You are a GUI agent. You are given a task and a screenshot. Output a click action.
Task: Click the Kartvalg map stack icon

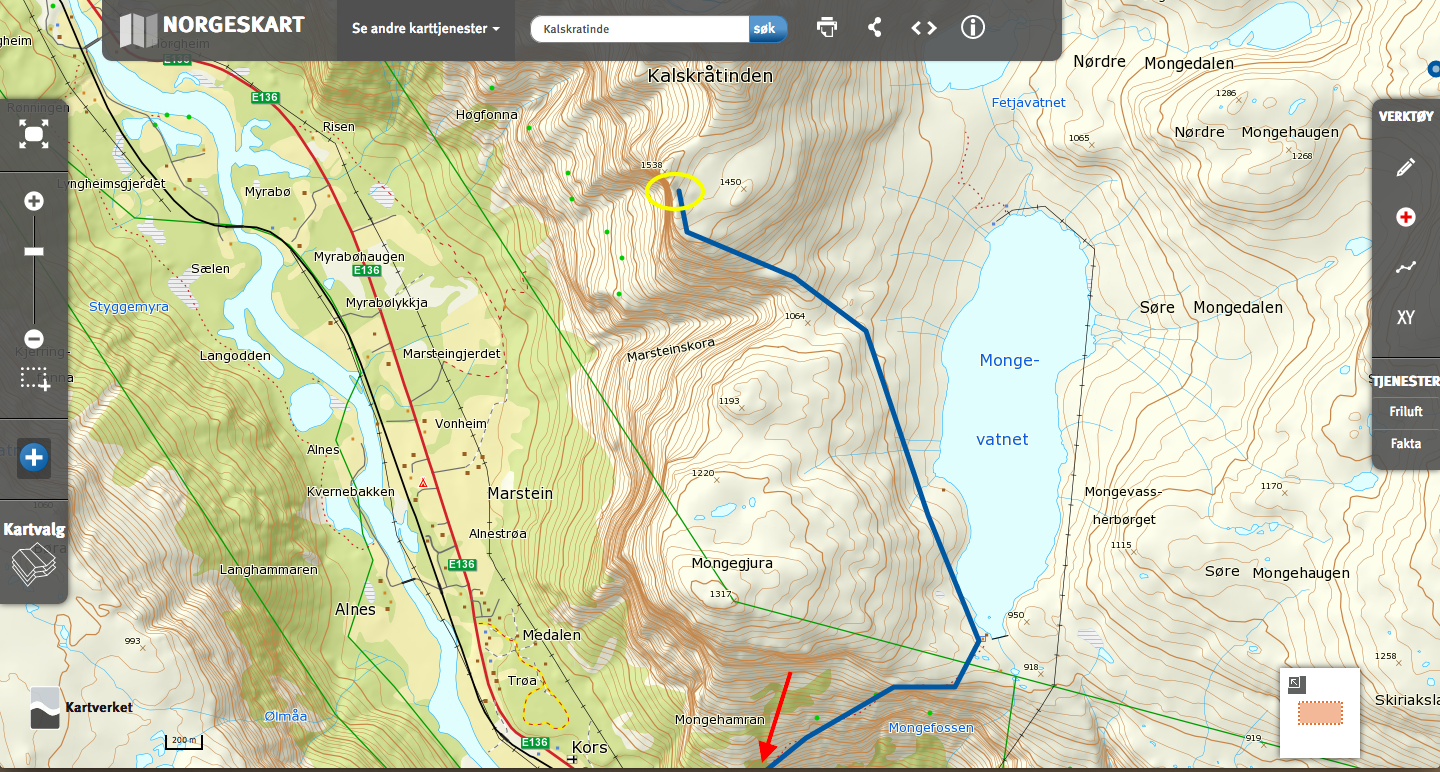(x=34, y=564)
